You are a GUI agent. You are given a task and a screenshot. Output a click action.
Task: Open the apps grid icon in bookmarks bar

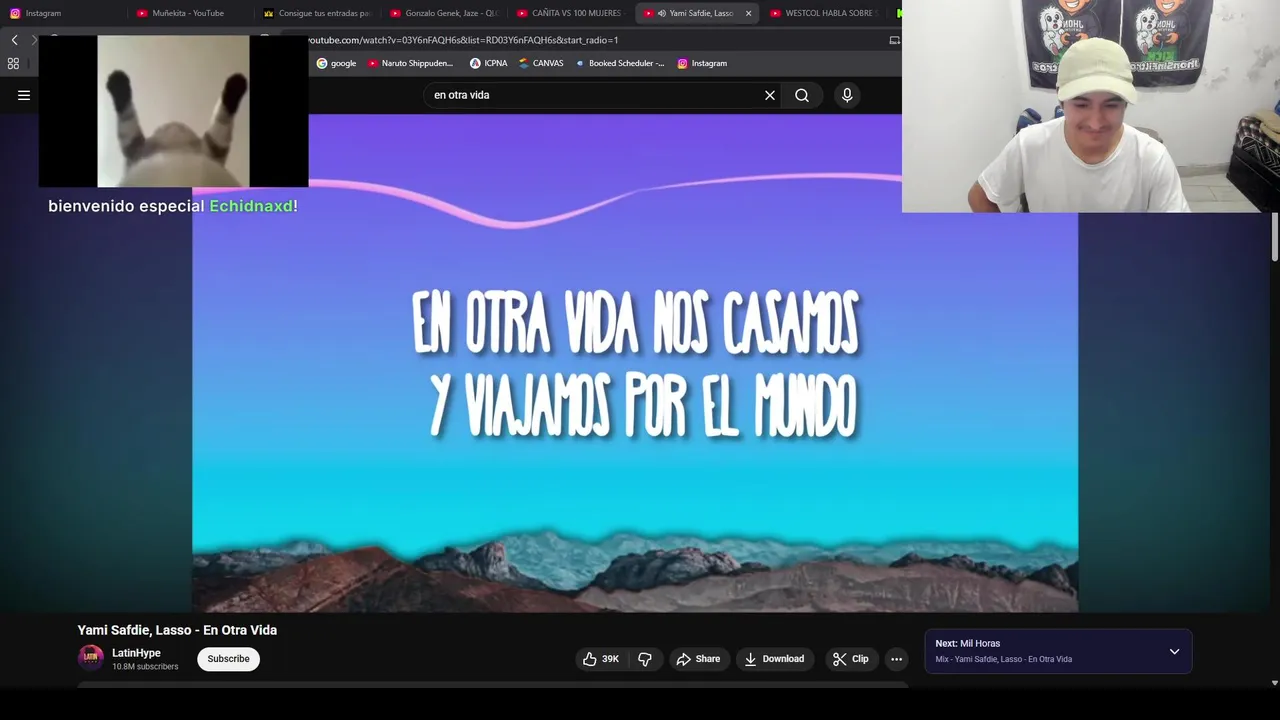pos(13,63)
